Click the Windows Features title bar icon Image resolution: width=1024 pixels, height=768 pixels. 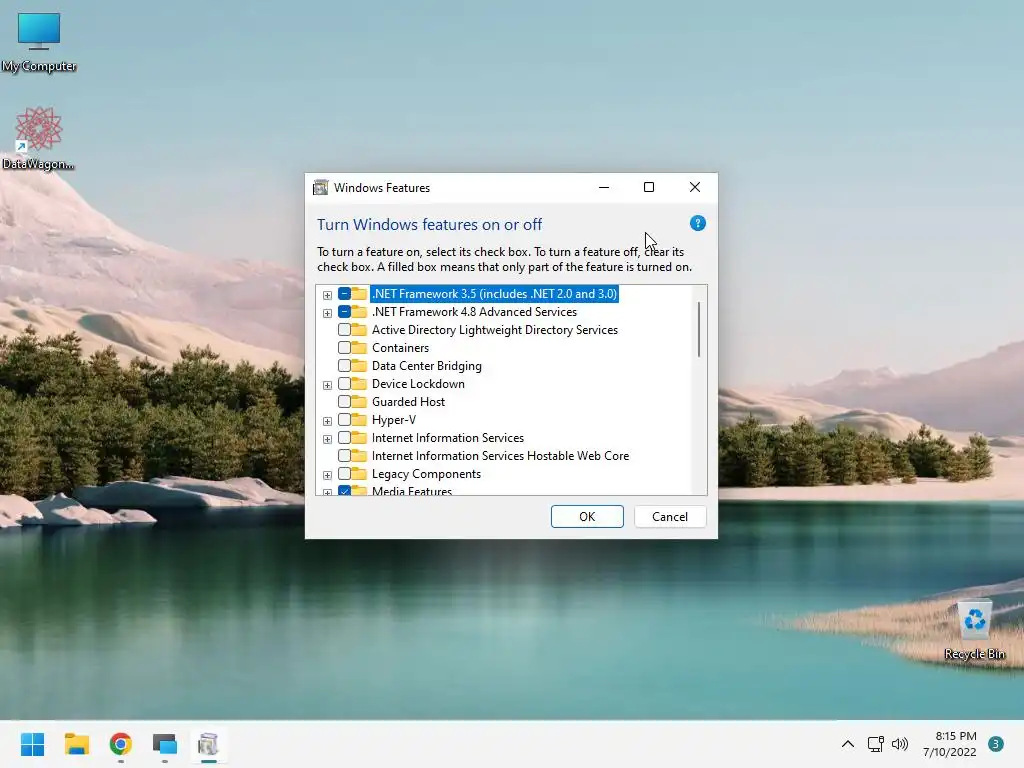point(321,187)
